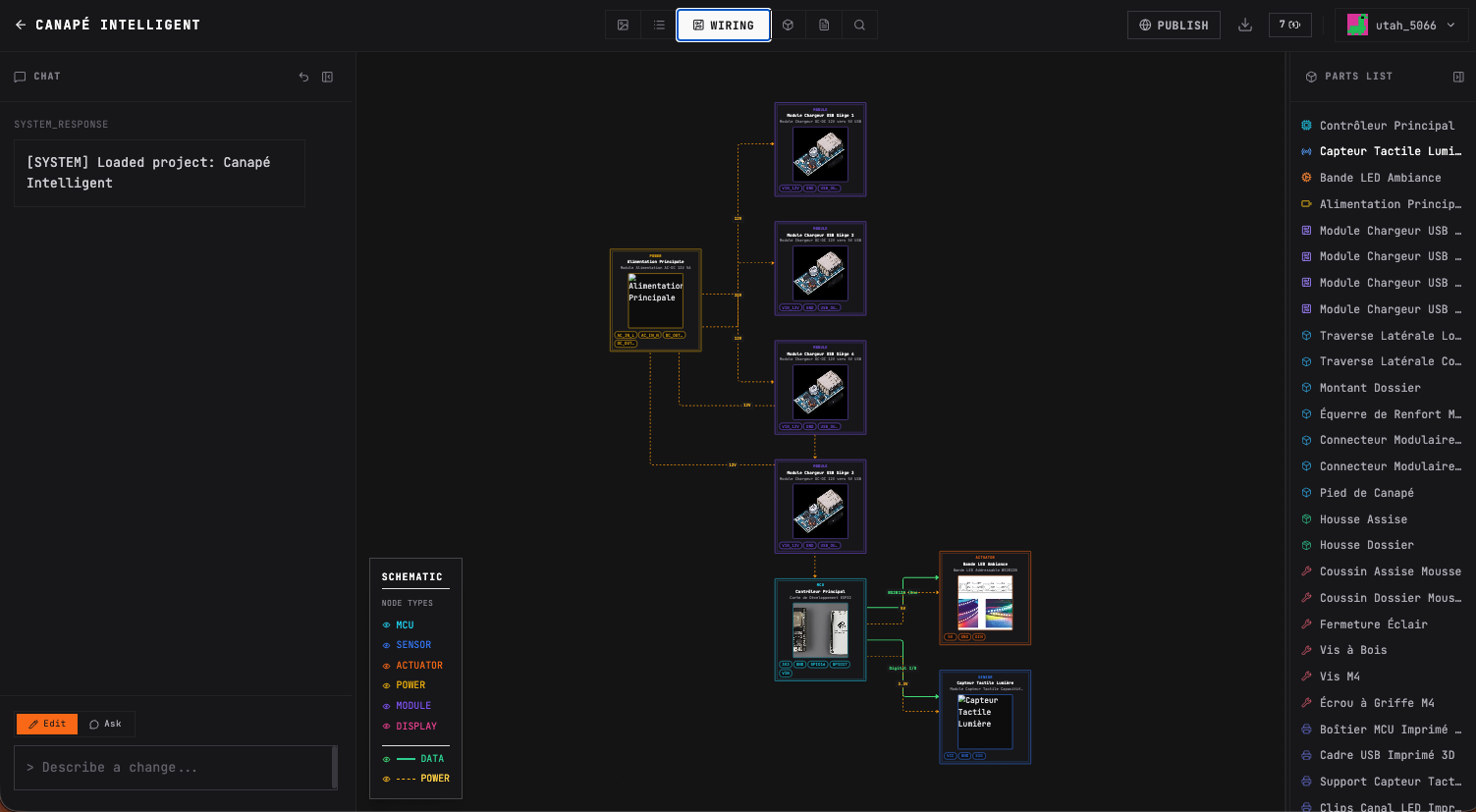Image resolution: width=1476 pixels, height=812 pixels.
Task: Select the Wiring tab
Action: point(723,26)
